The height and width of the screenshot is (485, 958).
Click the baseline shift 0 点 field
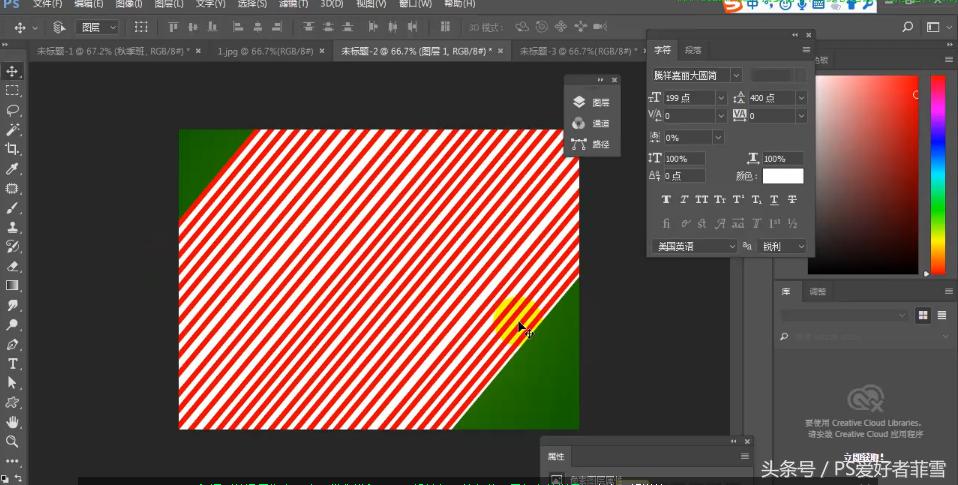click(684, 176)
